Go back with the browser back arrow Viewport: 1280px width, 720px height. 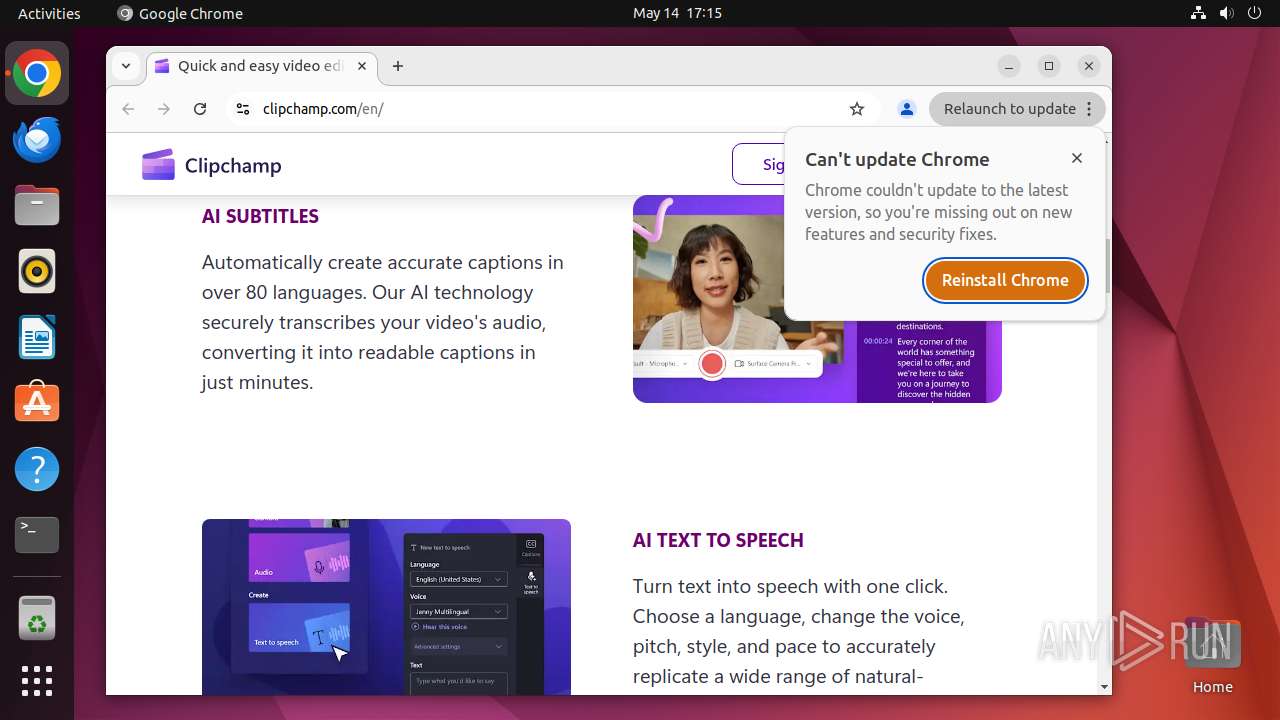pyautogui.click(x=128, y=109)
